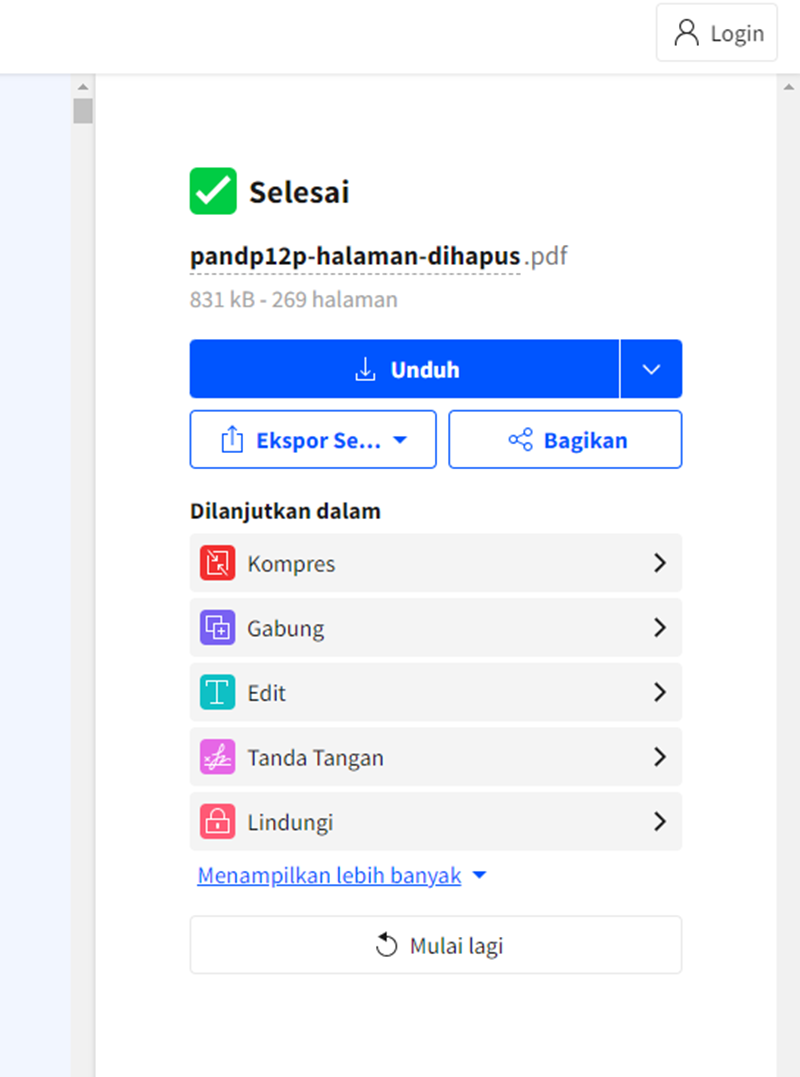The height and width of the screenshot is (1077, 800).
Task: Click the right scrollbar up arrow
Action: tap(788, 87)
